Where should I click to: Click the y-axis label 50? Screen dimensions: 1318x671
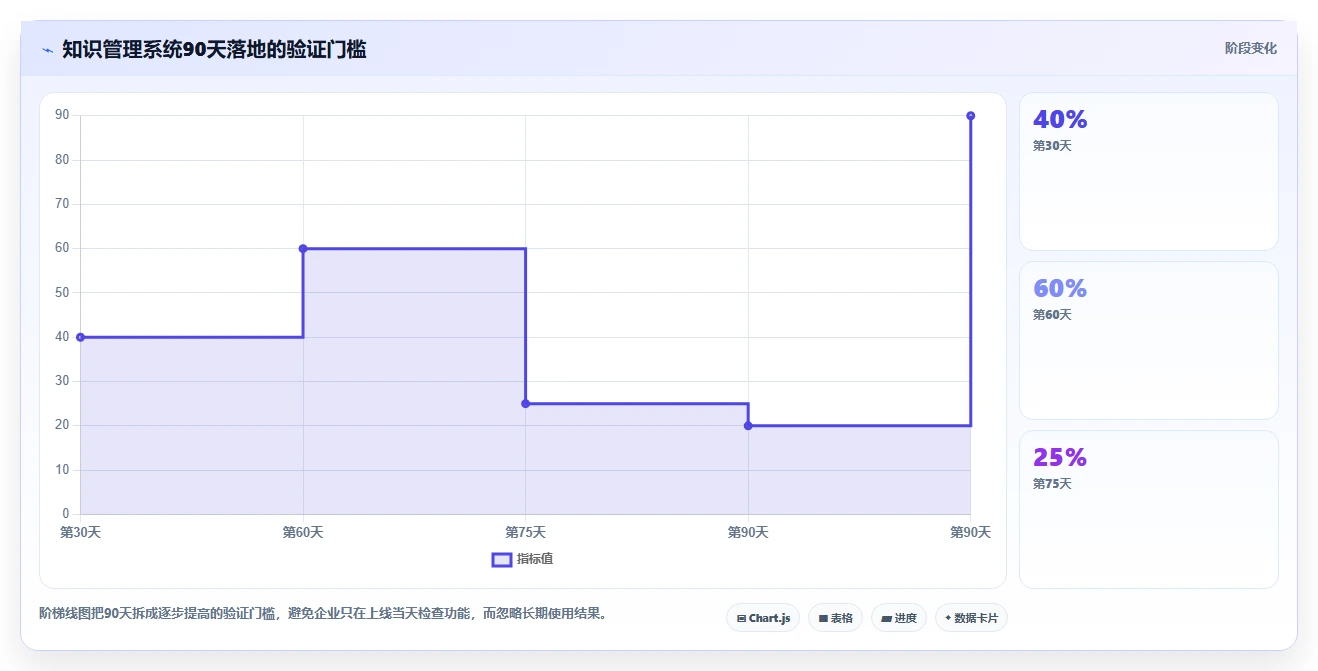[x=62, y=292]
